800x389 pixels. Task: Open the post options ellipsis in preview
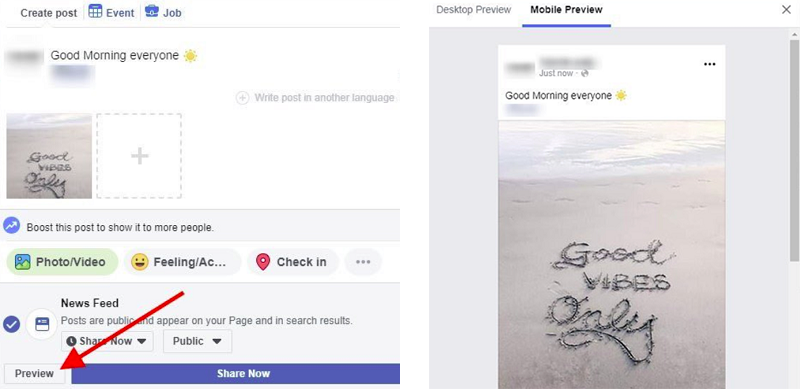point(710,64)
